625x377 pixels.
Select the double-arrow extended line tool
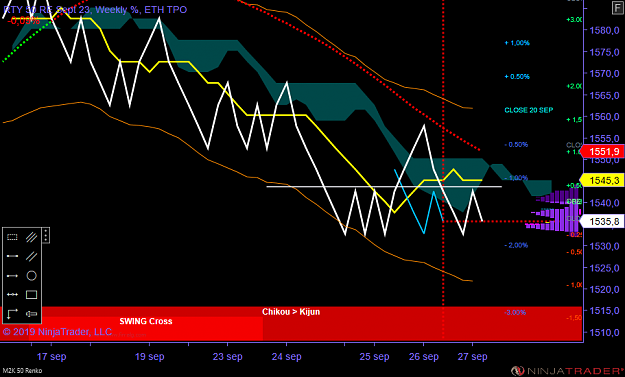(x=12, y=295)
